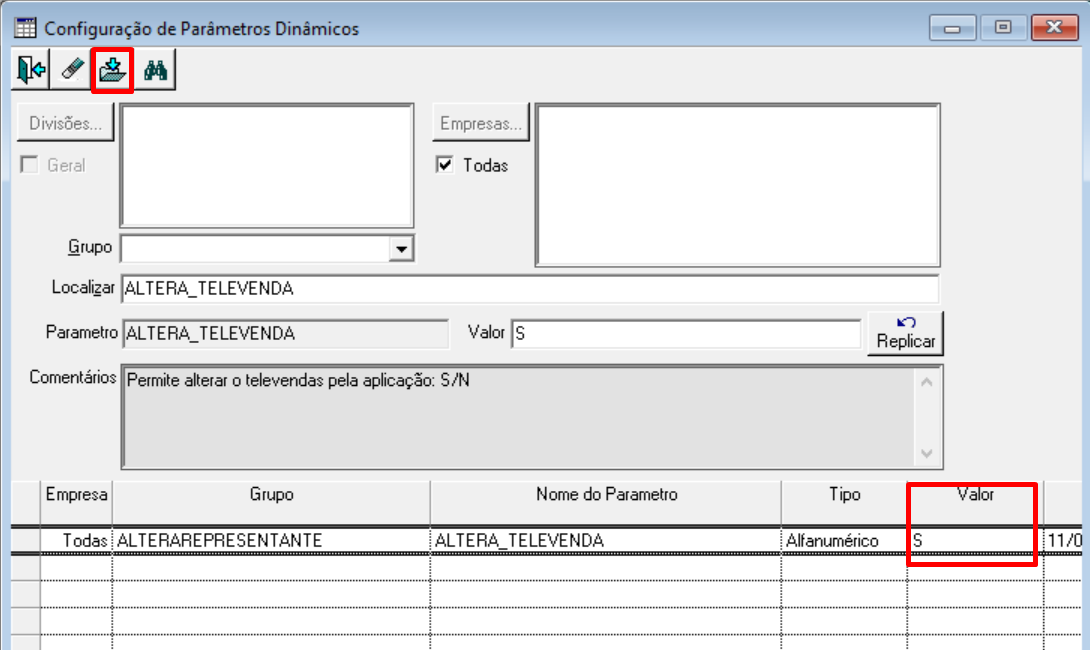Image resolution: width=1090 pixels, height=650 pixels.
Task: Click comments scrollbar down arrow
Action: tap(927, 453)
